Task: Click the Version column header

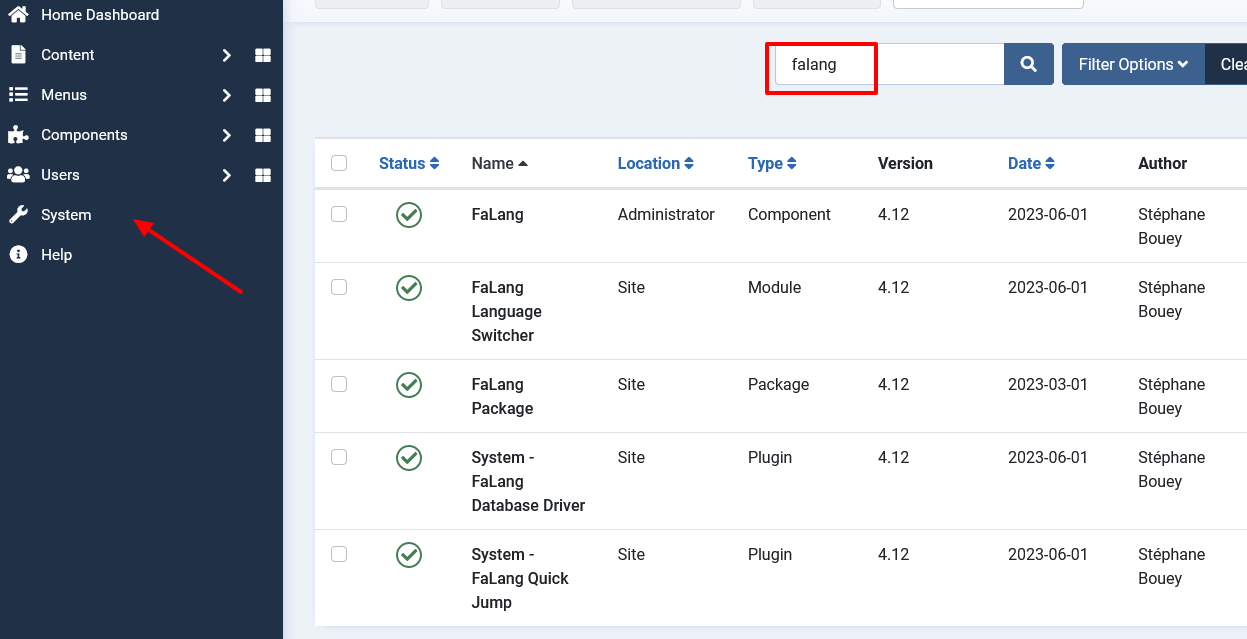Action: 905,163
